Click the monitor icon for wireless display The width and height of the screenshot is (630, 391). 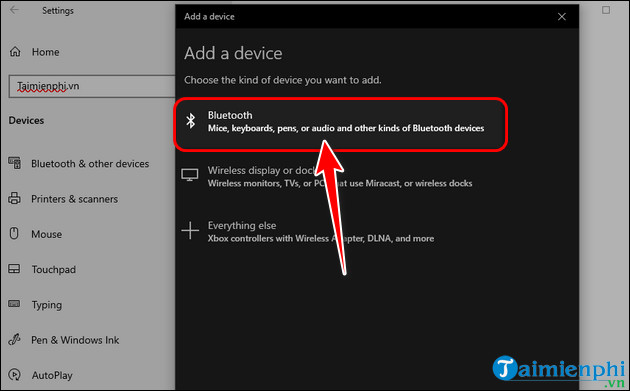pos(190,175)
